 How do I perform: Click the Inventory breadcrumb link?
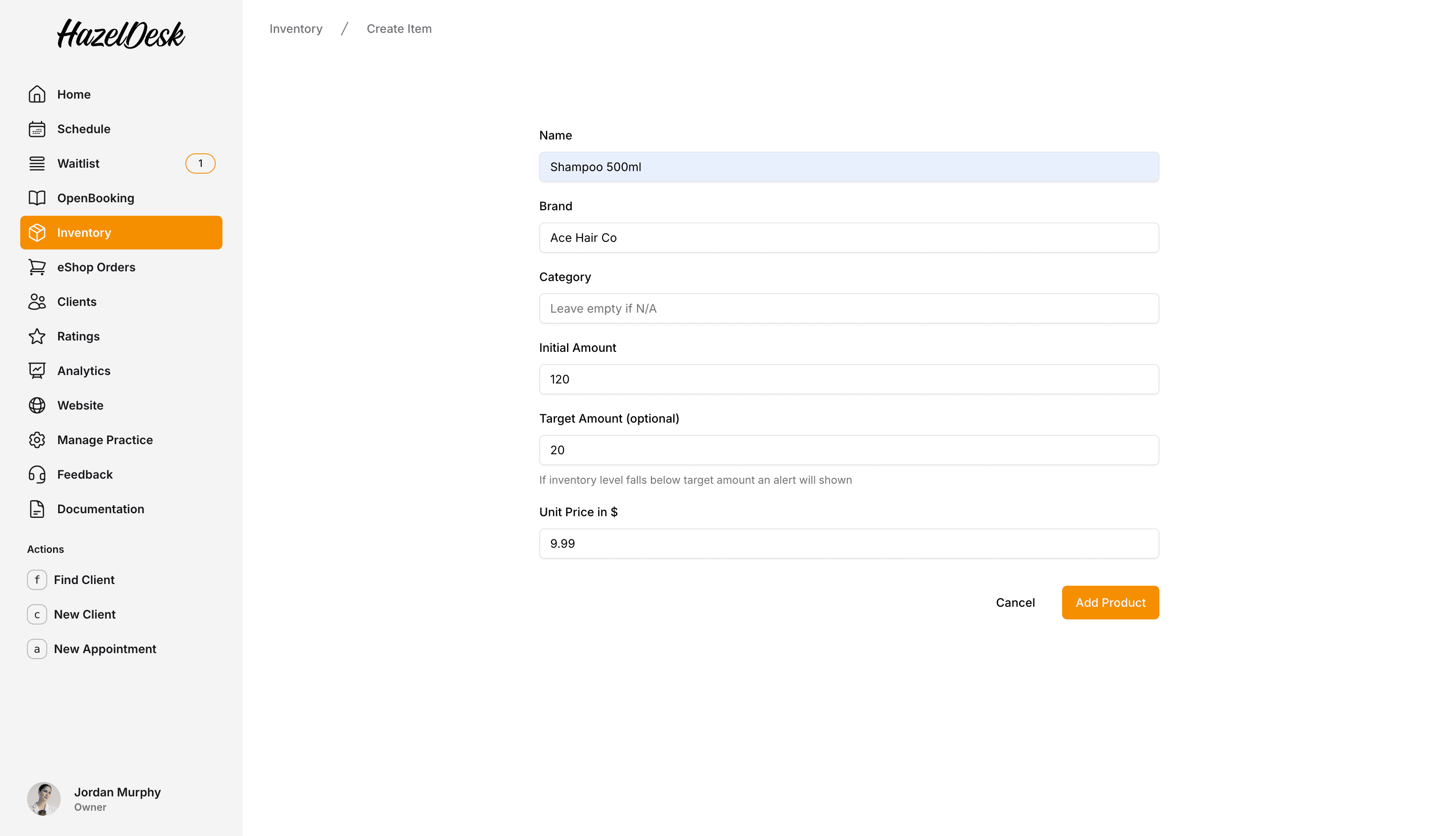pyautogui.click(x=296, y=28)
